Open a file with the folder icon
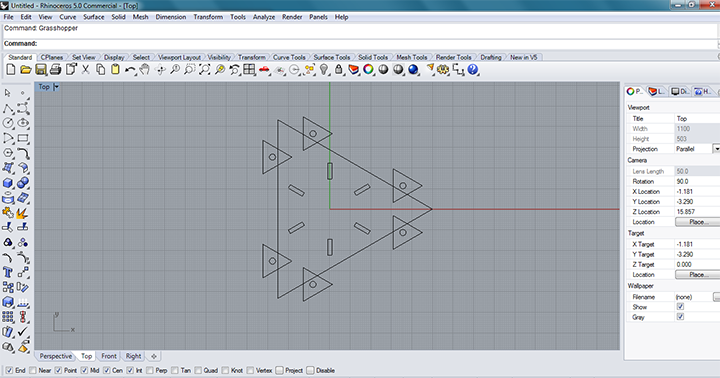 [26, 70]
